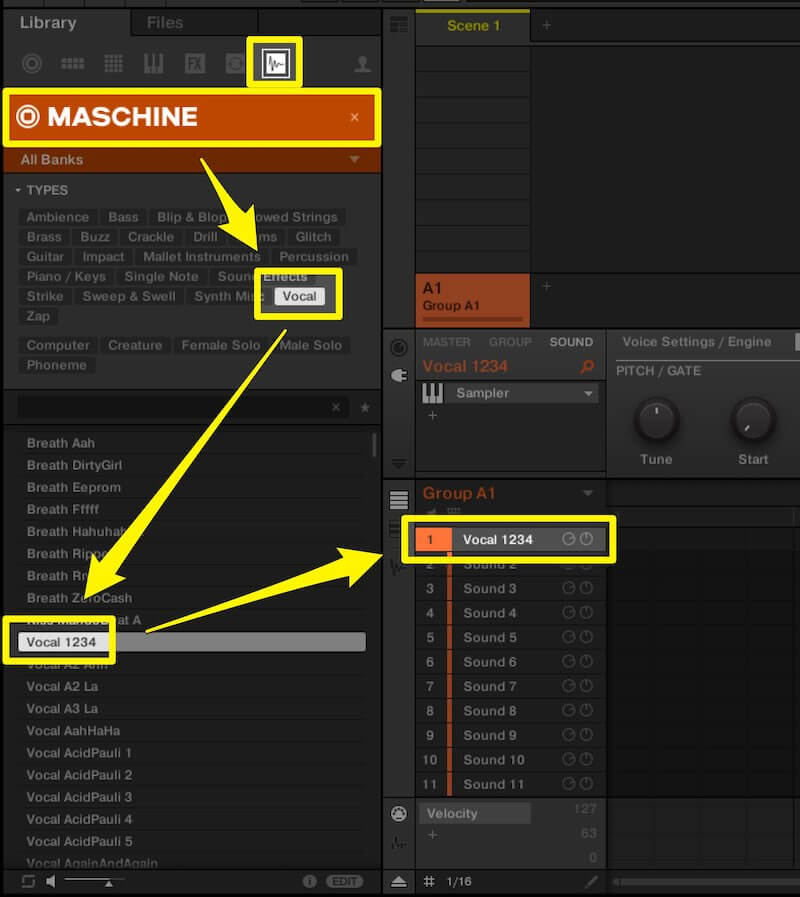Add a plug-in slot below Sampler
The image size is (800, 897).
click(433, 415)
